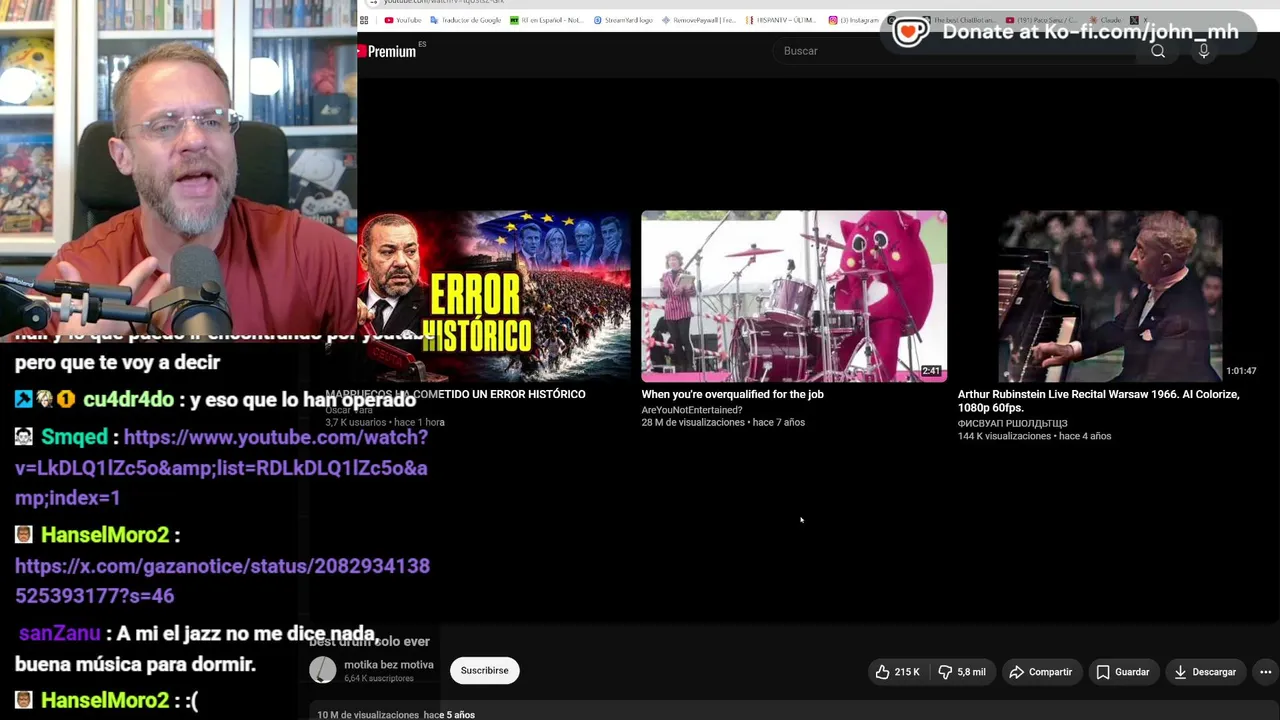The width and height of the screenshot is (1280, 720).
Task: Open the Paco Sanz bookmark
Action: tap(1042, 20)
